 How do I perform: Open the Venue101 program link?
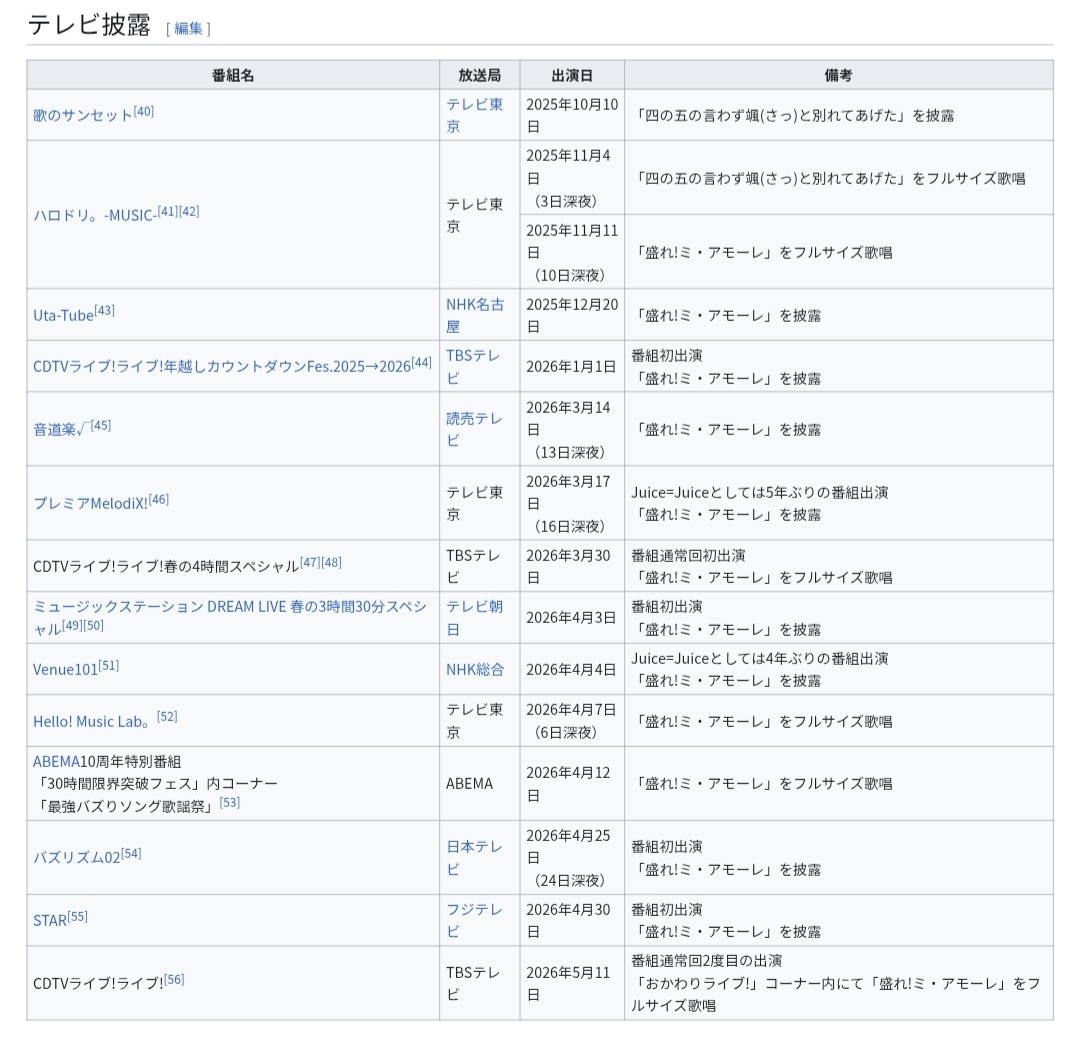pos(65,669)
